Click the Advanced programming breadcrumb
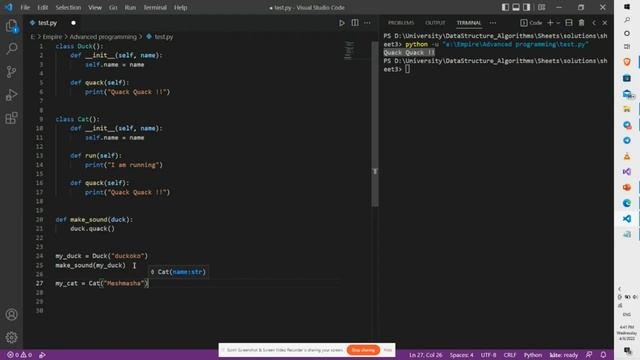 tap(103, 37)
